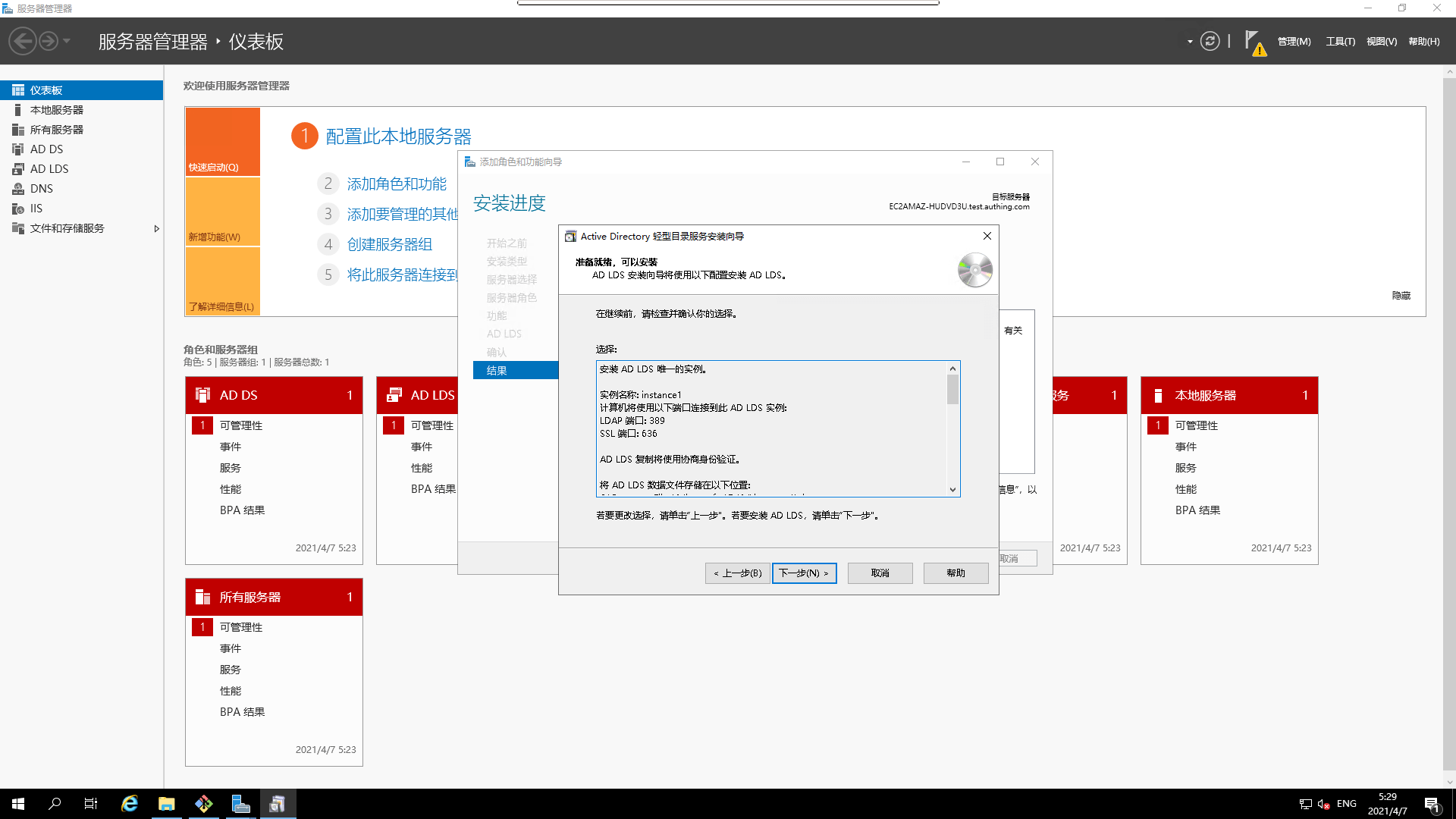The image size is (1456, 819).
Task: Click the orange 快速启动(Q) tile
Action: coord(223,142)
